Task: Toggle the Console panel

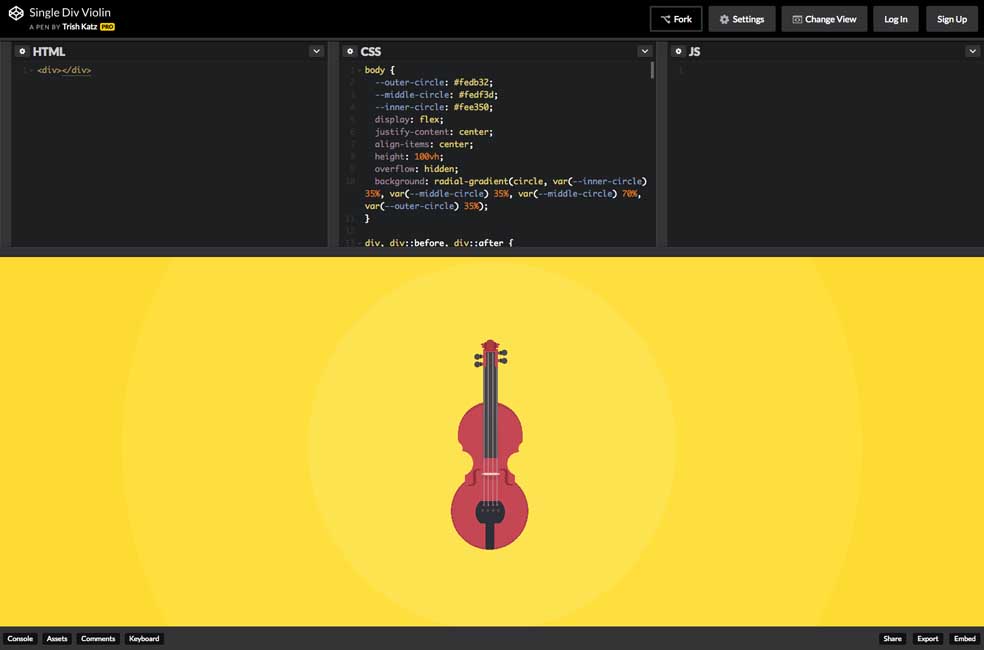Action: point(20,639)
